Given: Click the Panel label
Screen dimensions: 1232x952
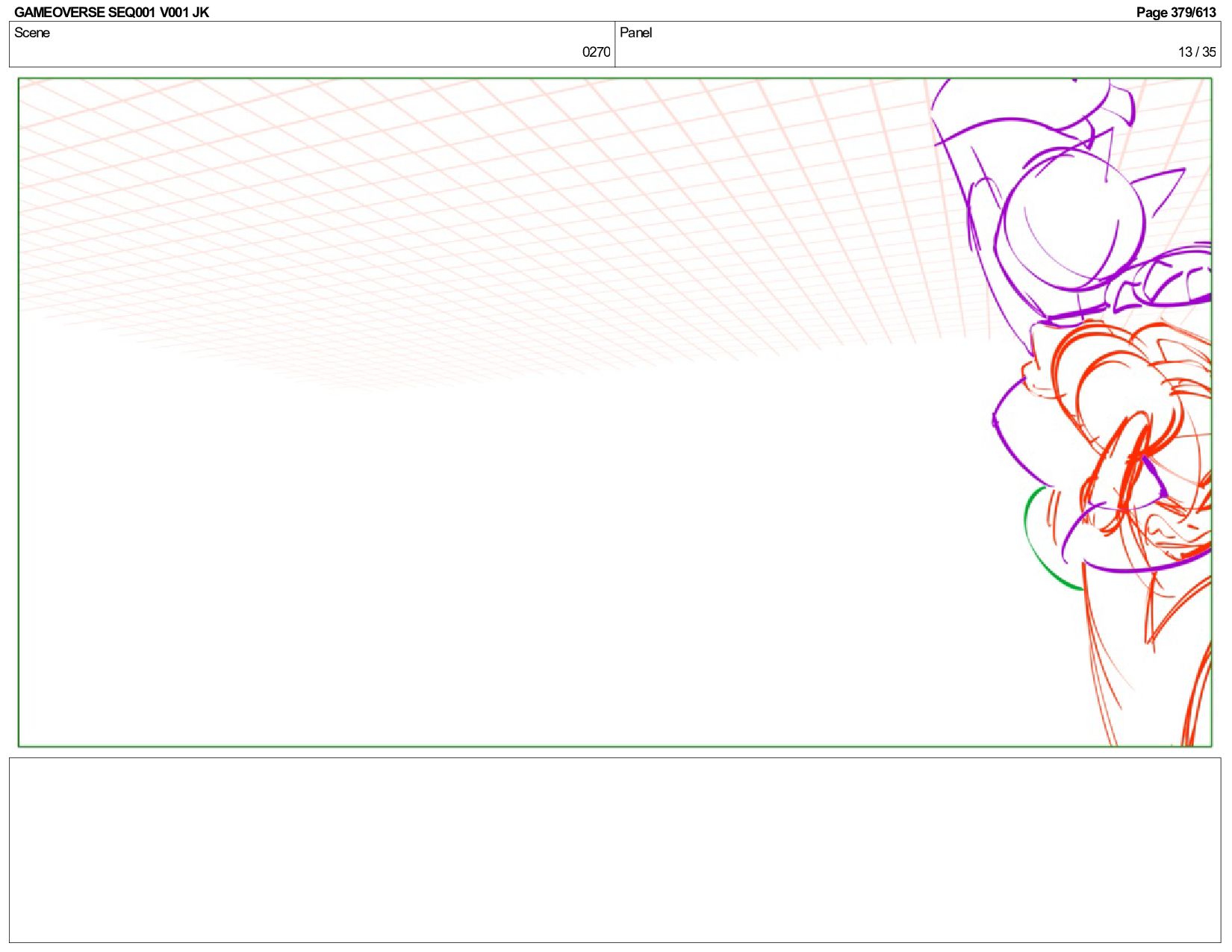Looking at the screenshot, I should [x=635, y=33].
